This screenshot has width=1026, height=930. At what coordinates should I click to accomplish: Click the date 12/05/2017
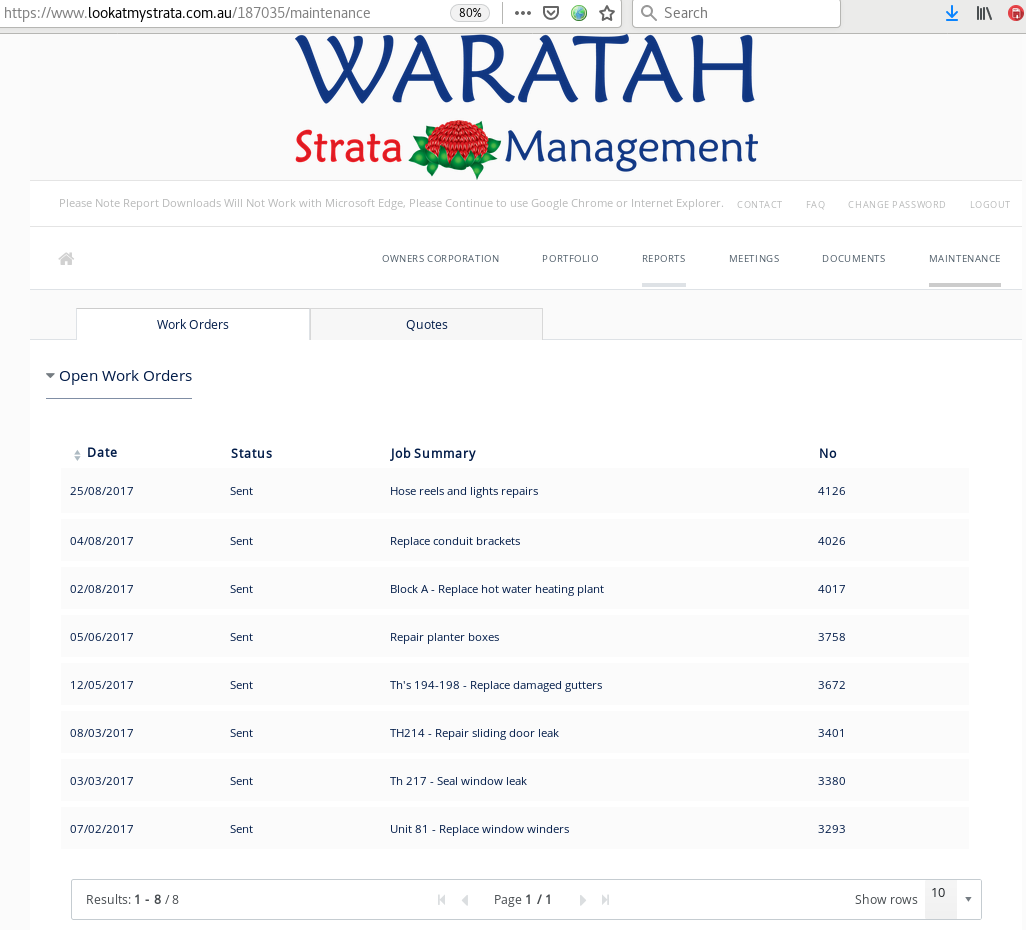pos(101,685)
